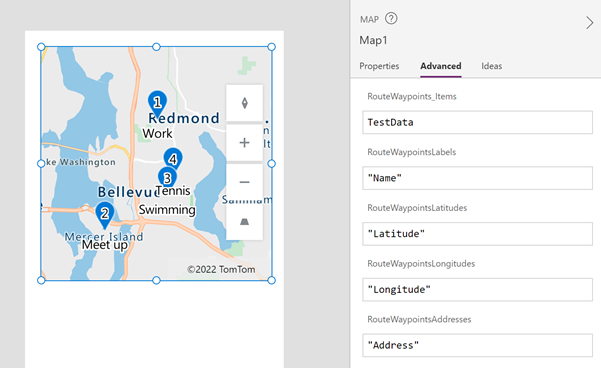The image size is (601, 368).
Task: Click the top-middle resize handle of the map
Action: [156, 47]
